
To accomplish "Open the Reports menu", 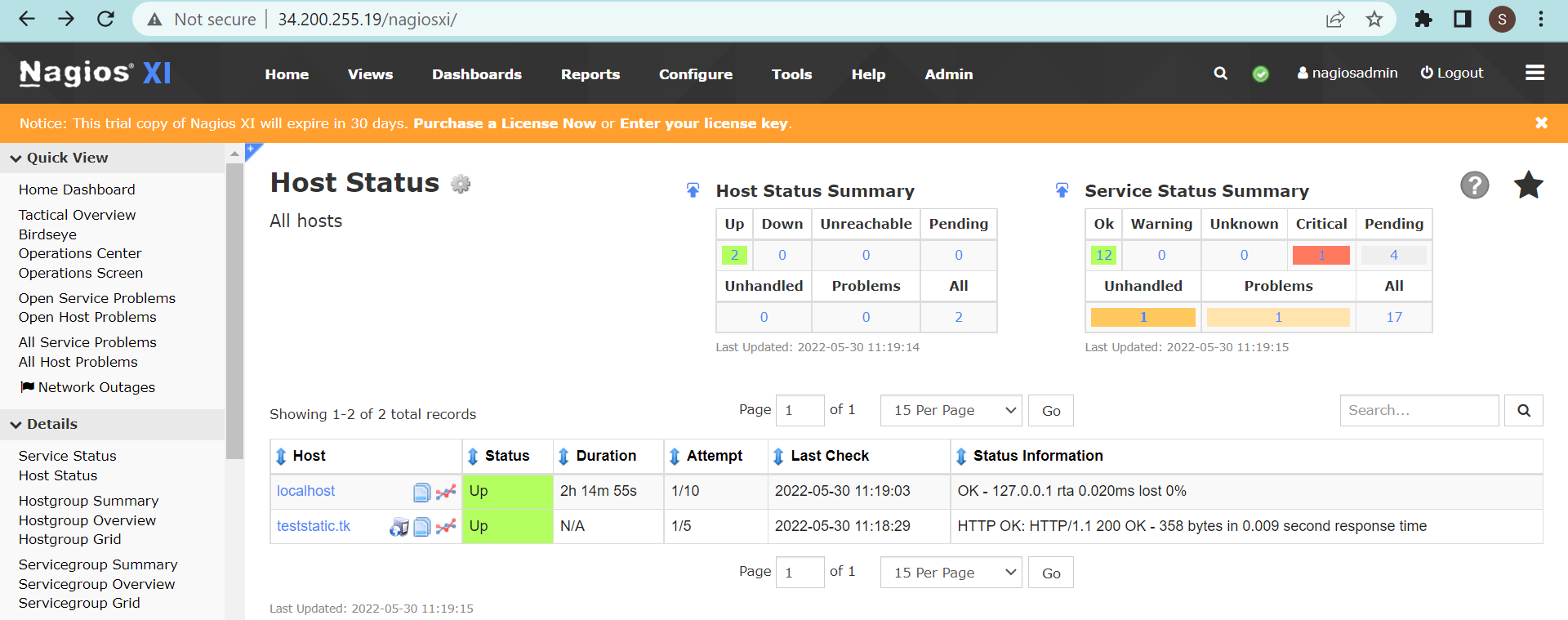I will click(x=590, y=74).
